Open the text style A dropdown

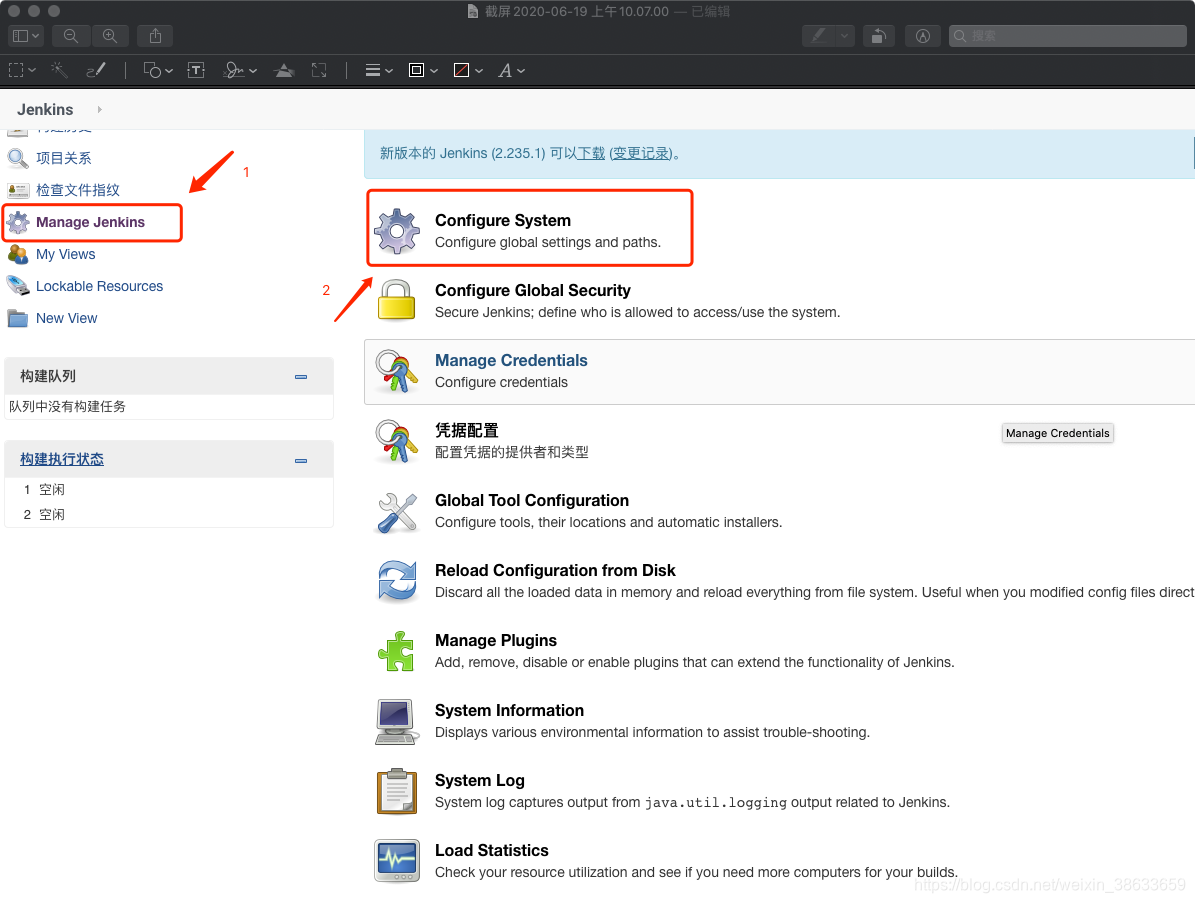(x=511, y=70)
